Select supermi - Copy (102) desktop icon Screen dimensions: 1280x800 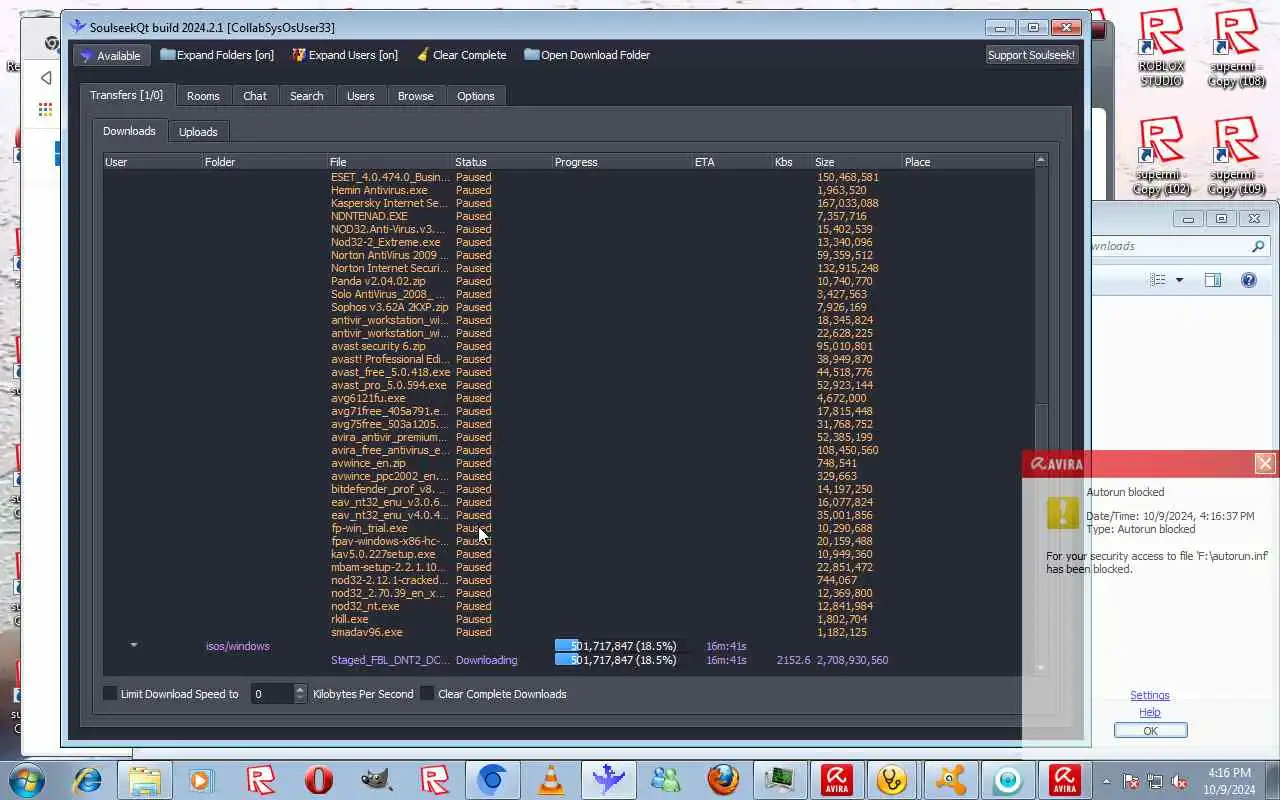point(1161,157)
